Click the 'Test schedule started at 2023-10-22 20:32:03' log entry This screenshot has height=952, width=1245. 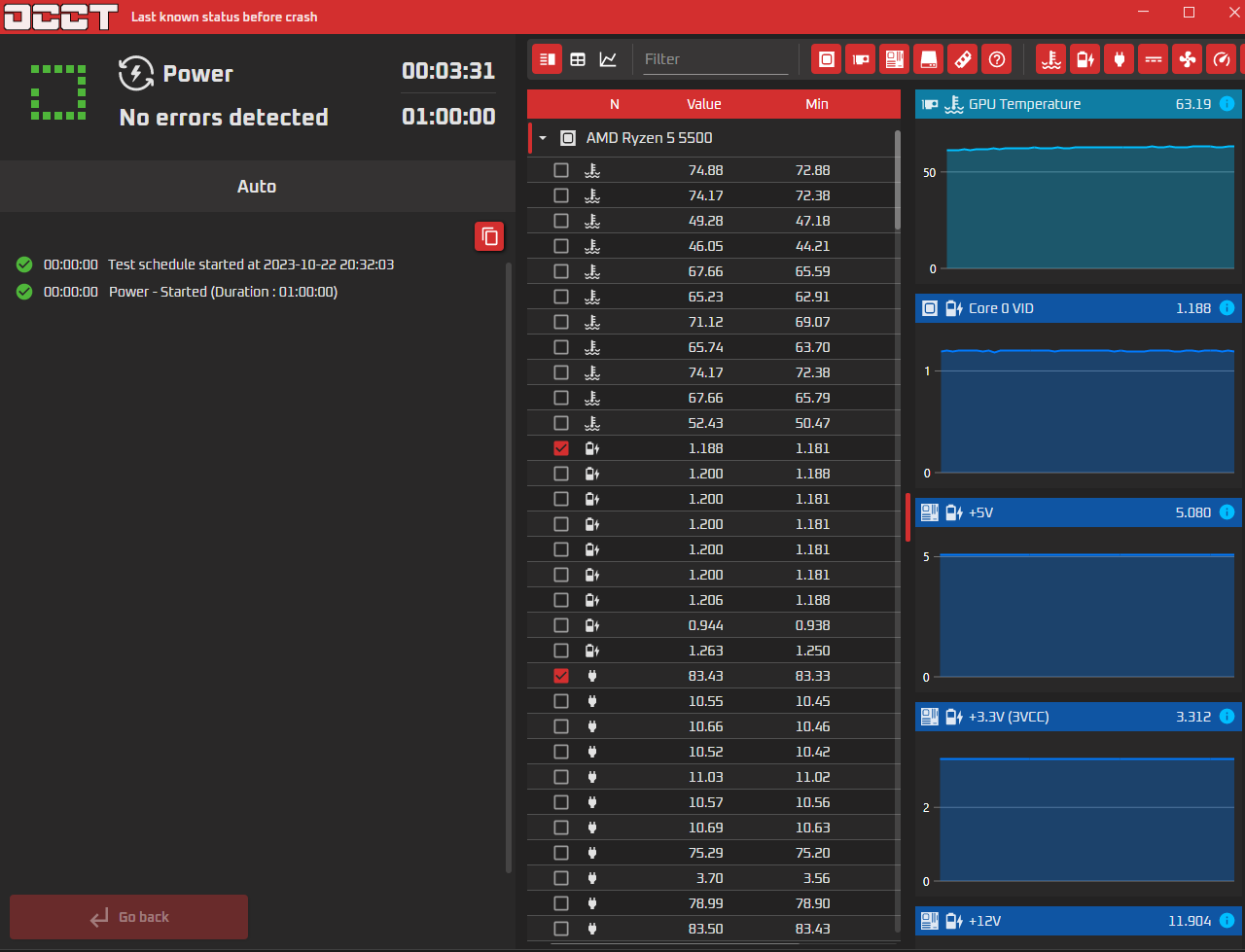(251, 264)
